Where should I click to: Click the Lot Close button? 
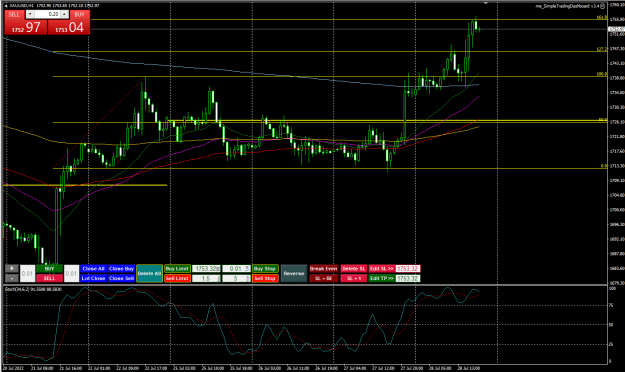(x=93, y=278)
